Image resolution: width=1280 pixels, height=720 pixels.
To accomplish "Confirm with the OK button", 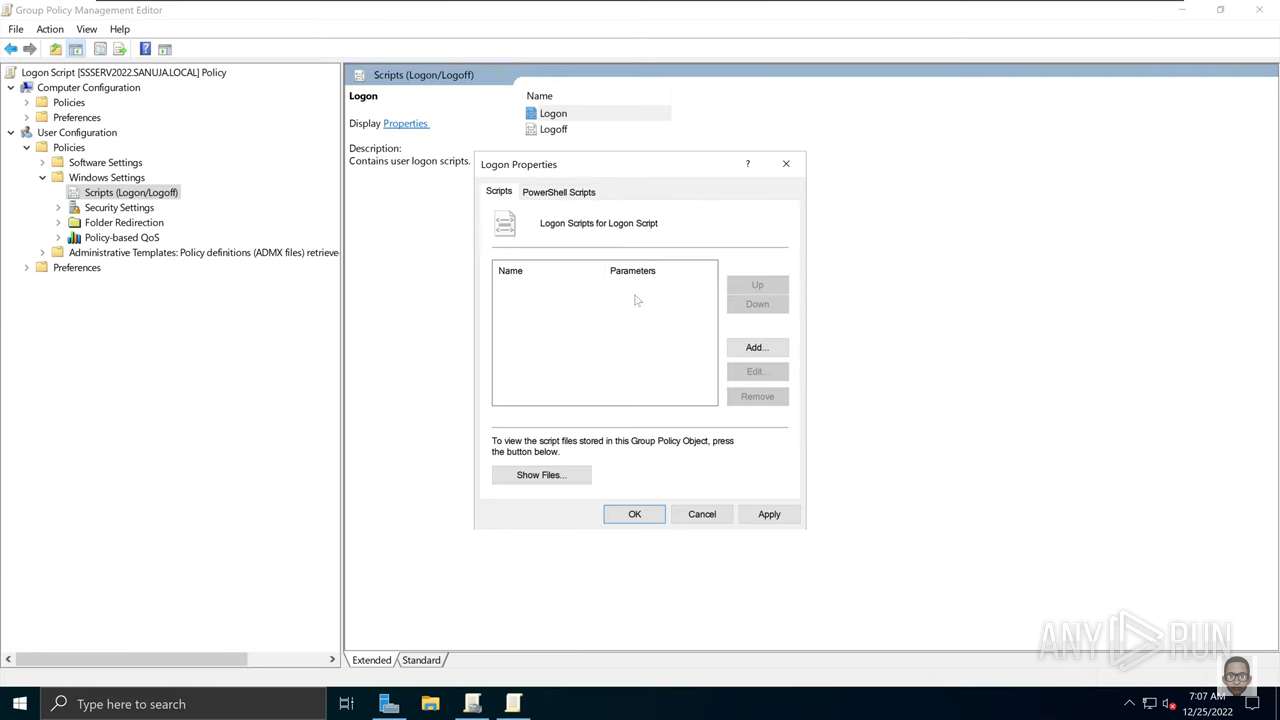I will point(634,514).
